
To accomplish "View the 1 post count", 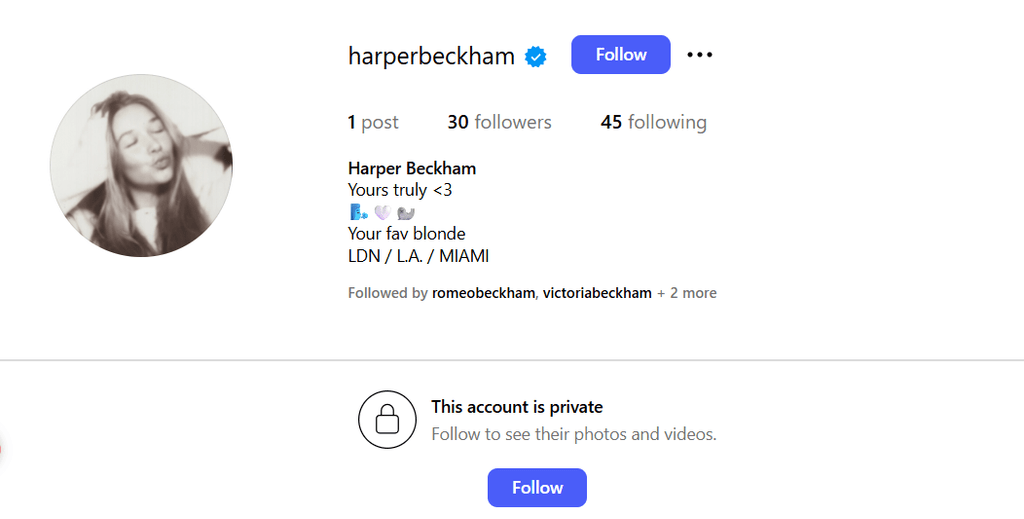I will click(x=373, y=122).
